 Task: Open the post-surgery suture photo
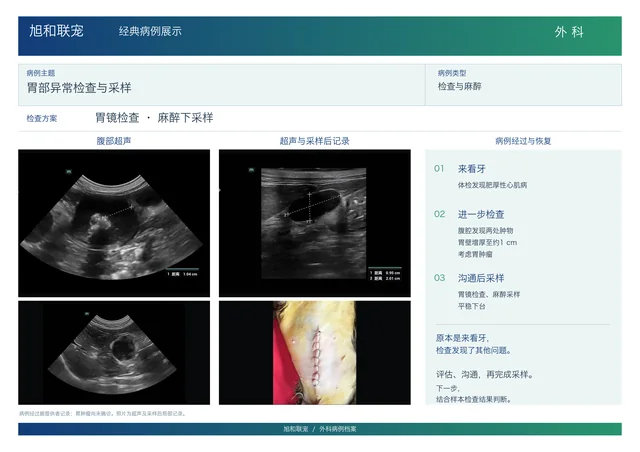[x=315, y=353]
